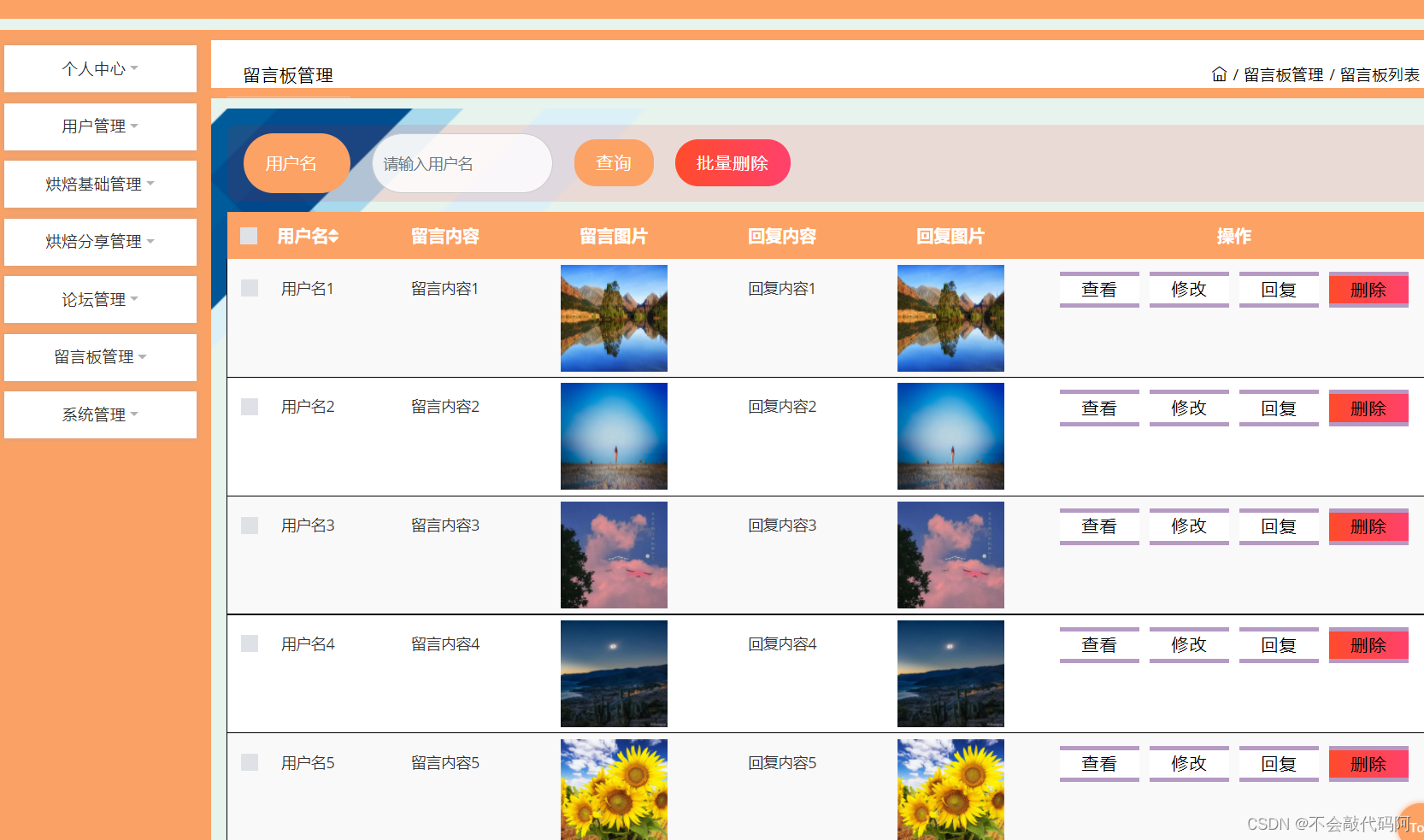Viewport: 1424px width, 840px height.
Task: Click the 批量删除 button
Action: pos(732,162)
